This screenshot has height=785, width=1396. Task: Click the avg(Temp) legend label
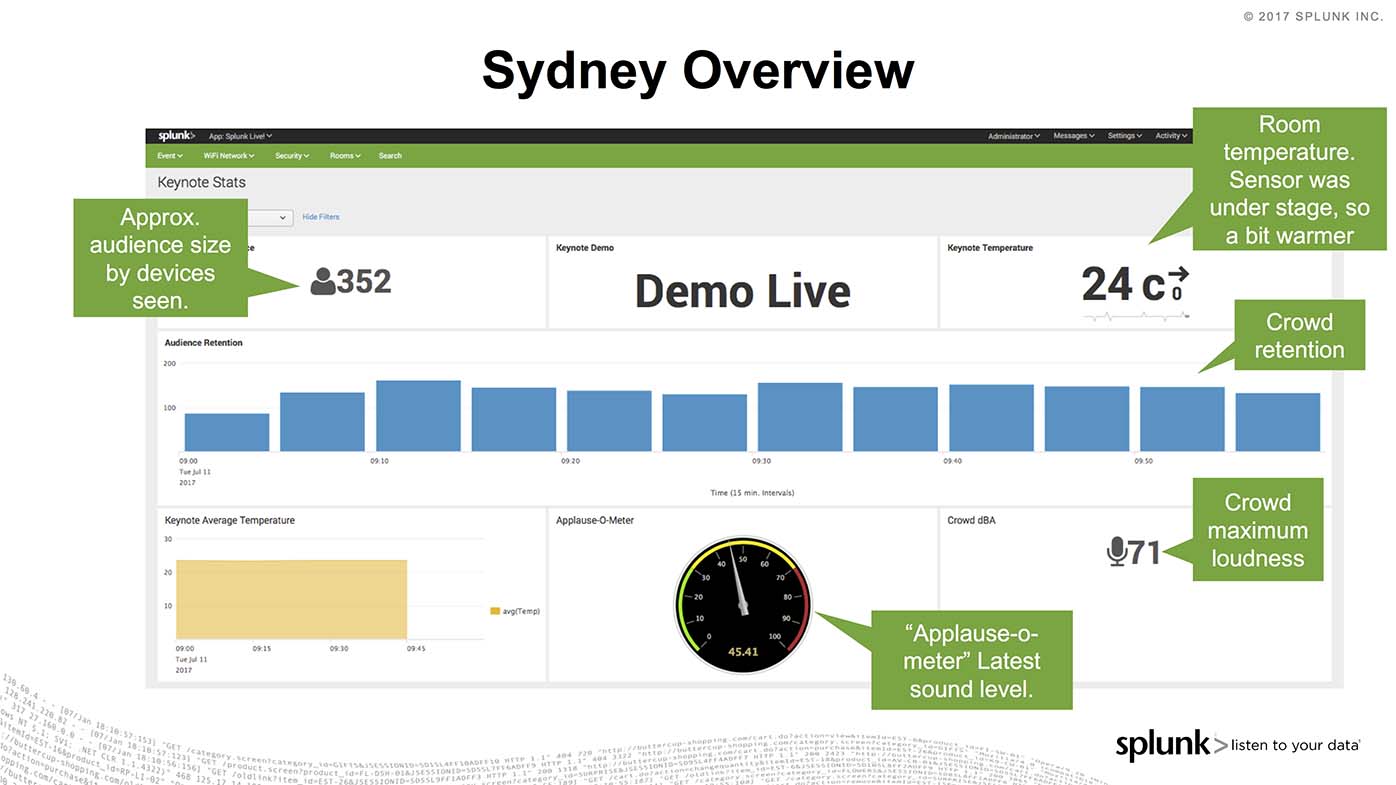click(x=521, y=611)
